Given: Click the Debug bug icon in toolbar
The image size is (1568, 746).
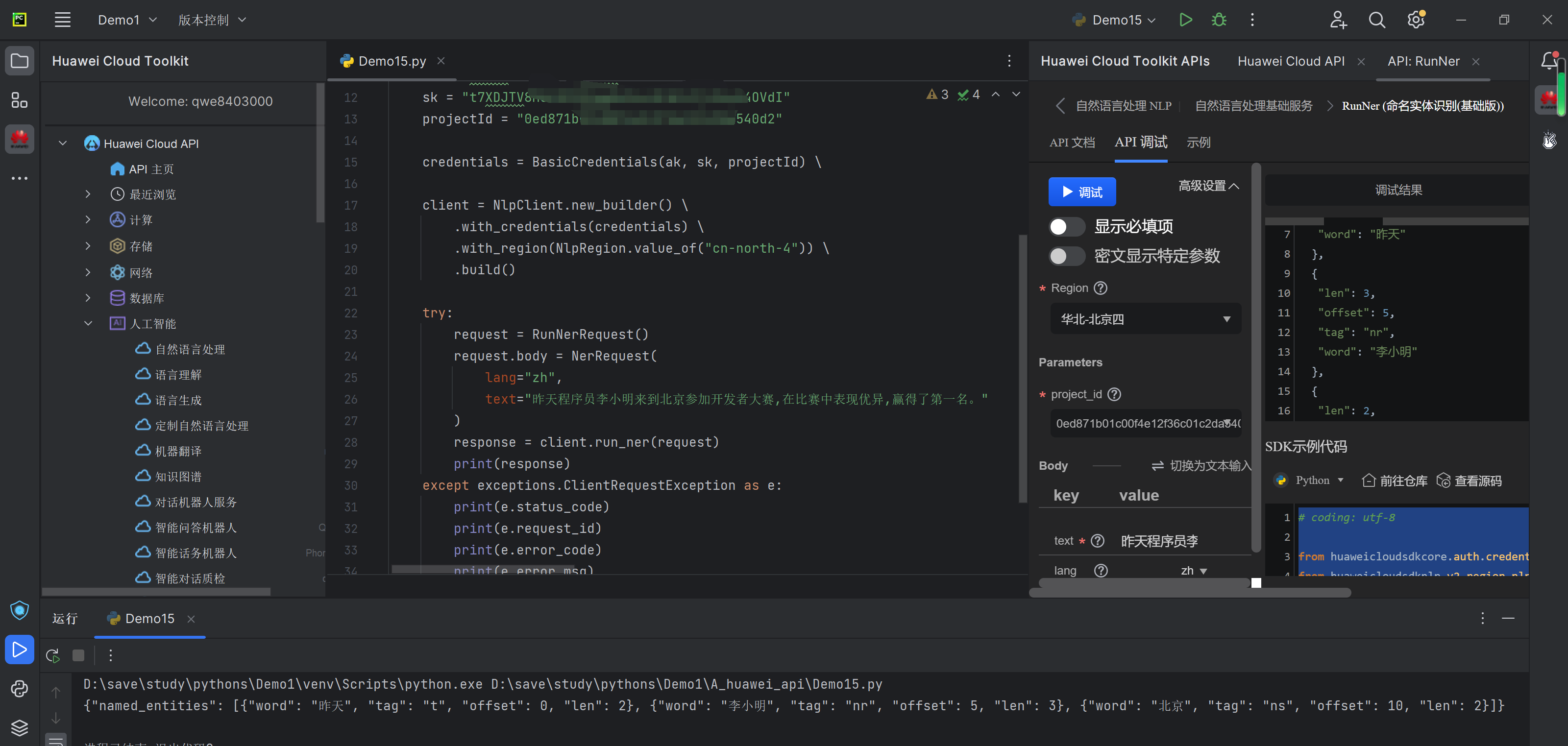Looking at the screenshot, I should [x=1219, y=20].
